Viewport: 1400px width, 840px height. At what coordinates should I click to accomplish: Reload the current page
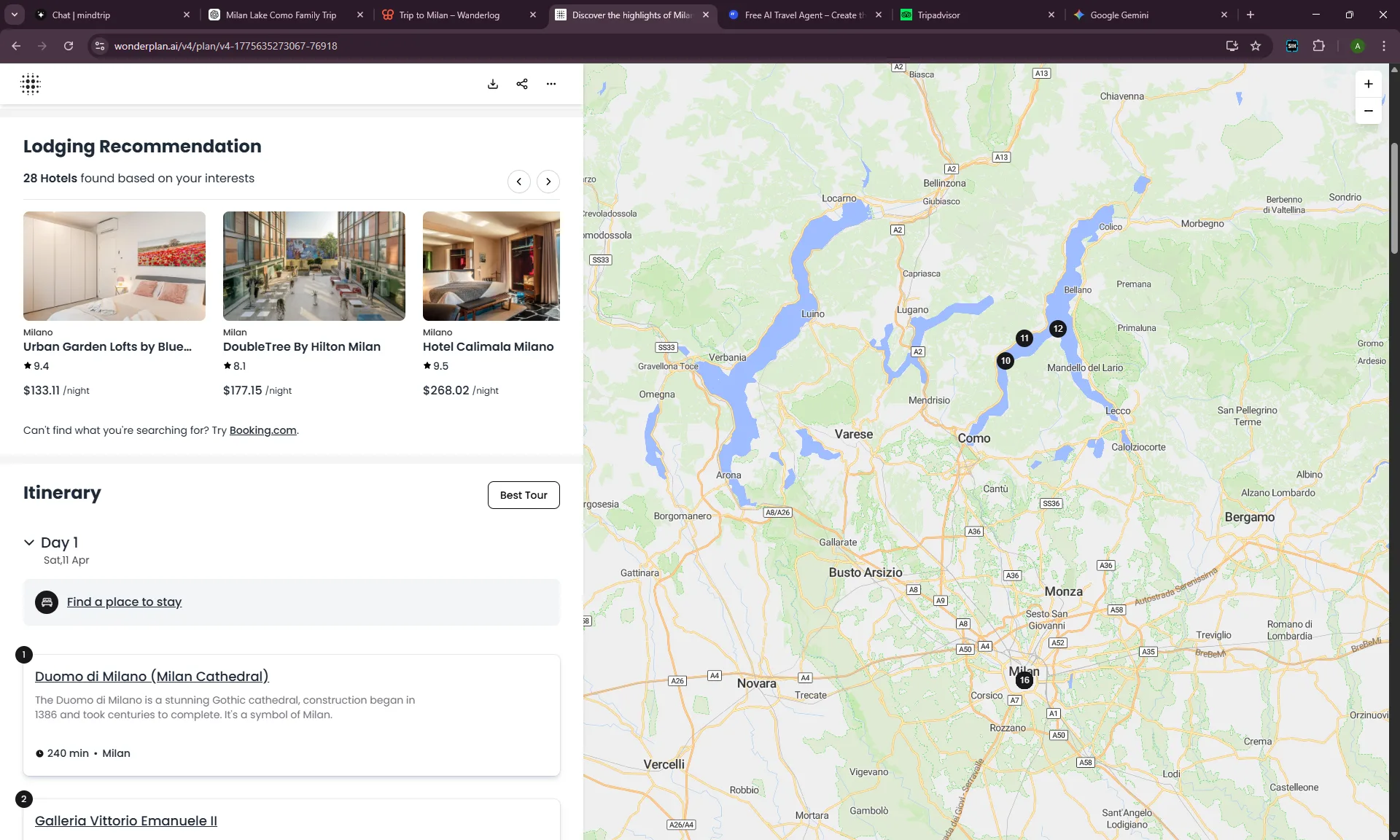(x=69, y=46)
